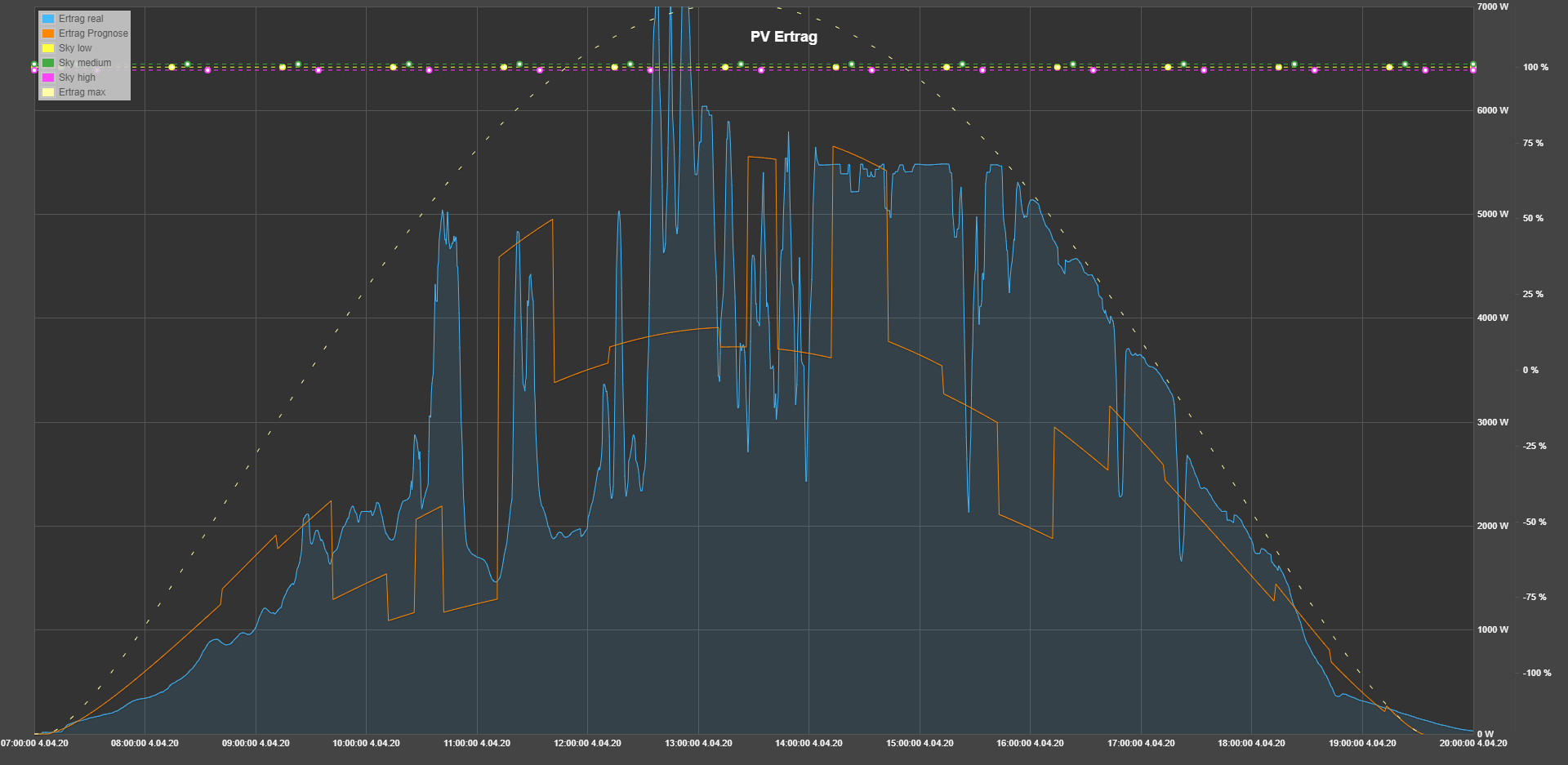The width and height of the screenshot is (1568, 765).
Task: Click the pale yellow swatch beside Ertrag max
Action: 48,92
